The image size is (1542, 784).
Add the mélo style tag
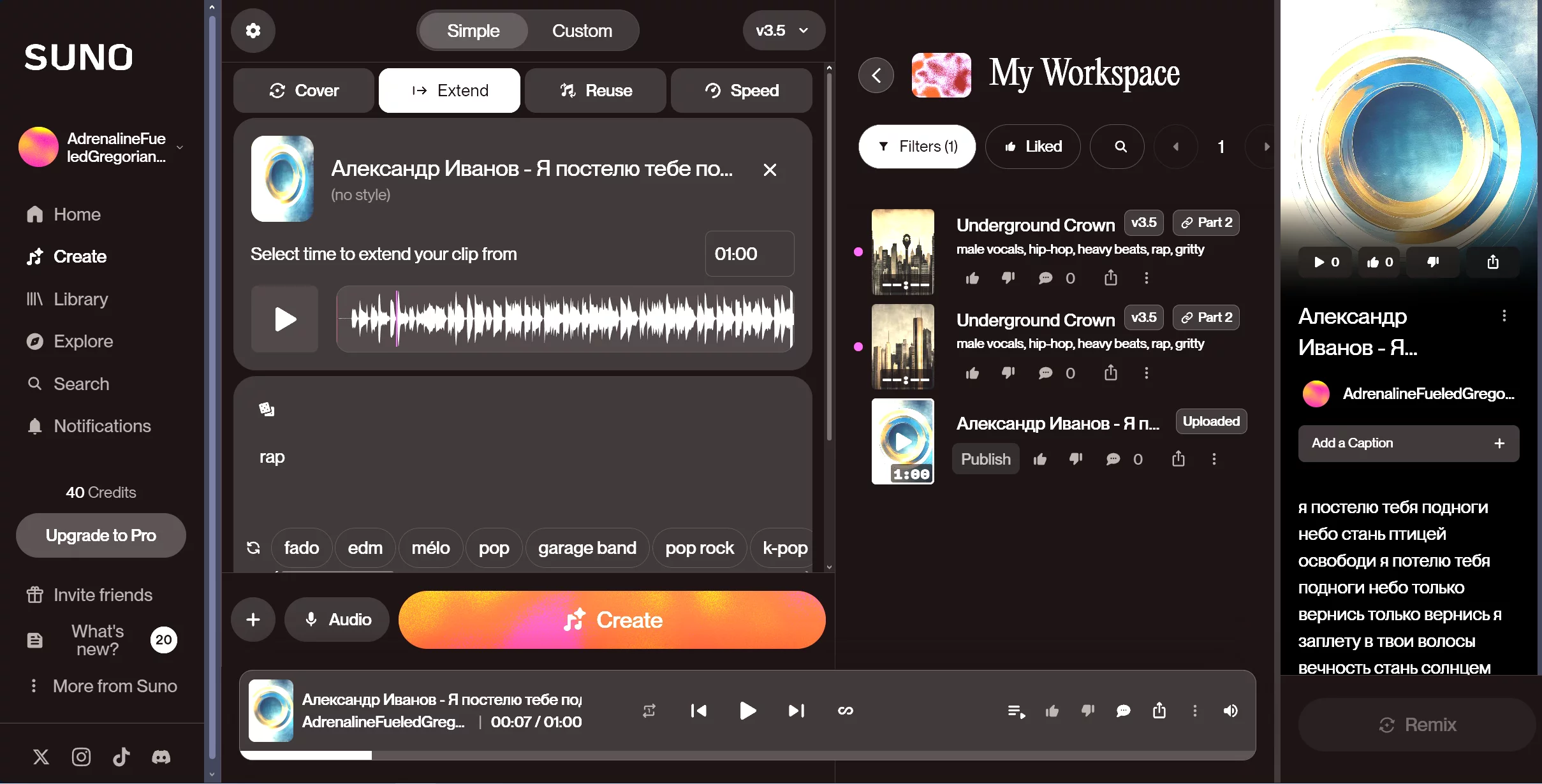[x=430, y=548]
